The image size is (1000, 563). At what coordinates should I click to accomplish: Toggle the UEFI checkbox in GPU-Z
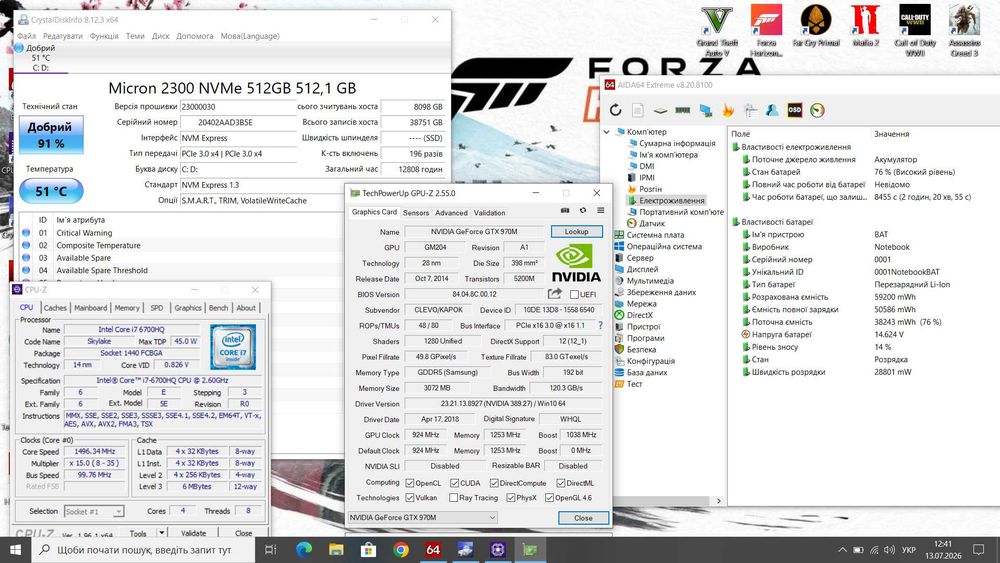575,295
